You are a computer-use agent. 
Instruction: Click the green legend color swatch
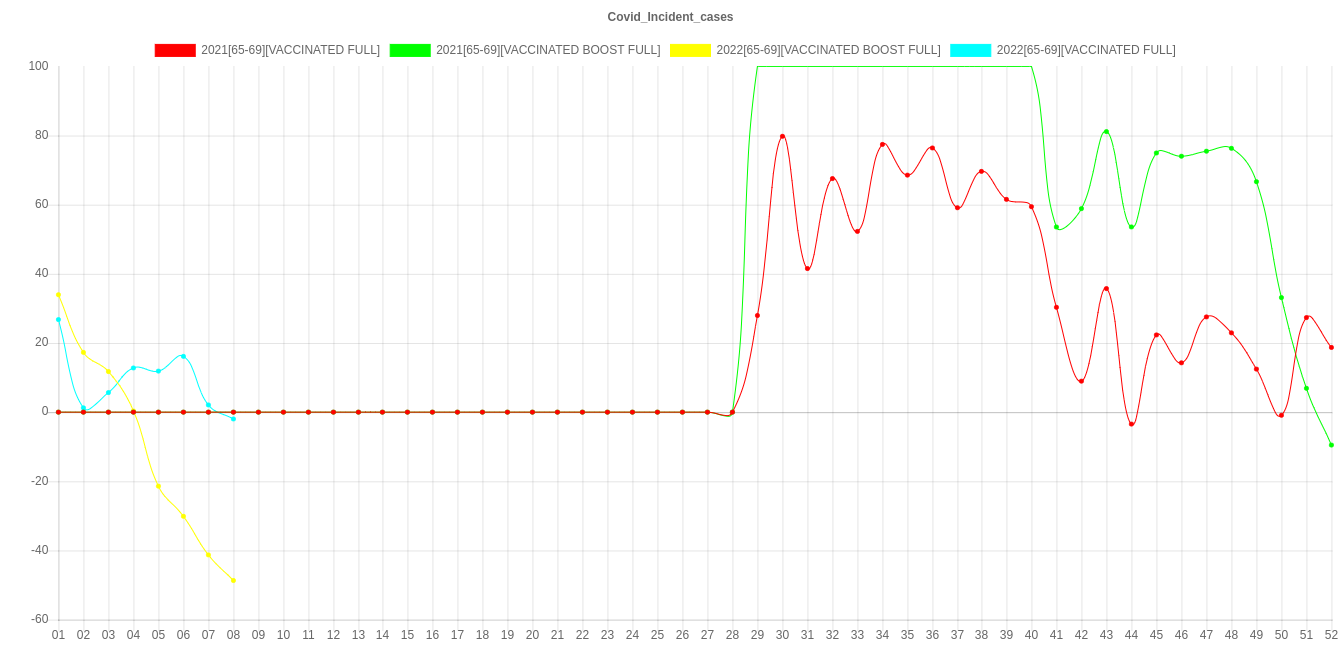409,50
